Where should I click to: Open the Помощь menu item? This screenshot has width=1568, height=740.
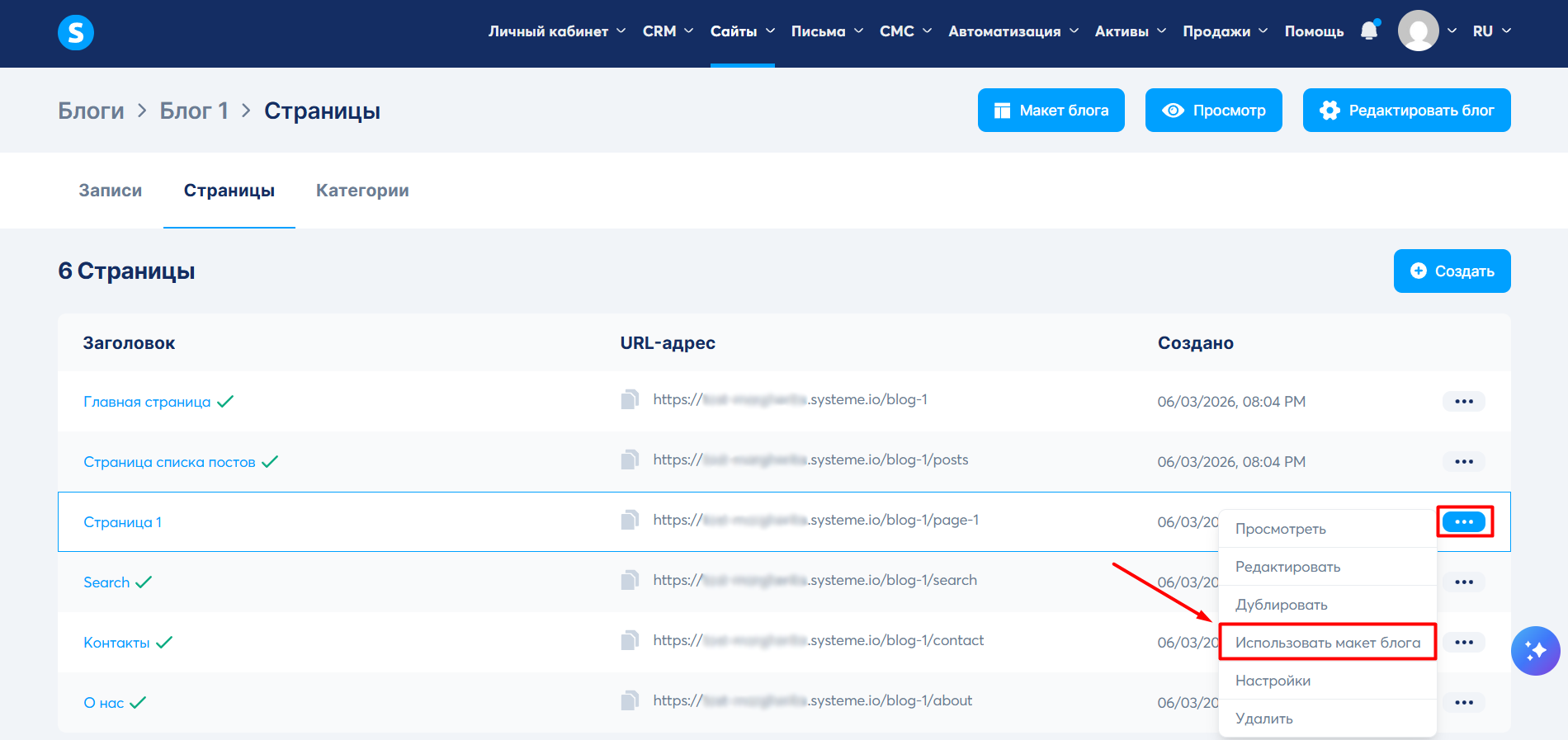[x=1314, y=31]
